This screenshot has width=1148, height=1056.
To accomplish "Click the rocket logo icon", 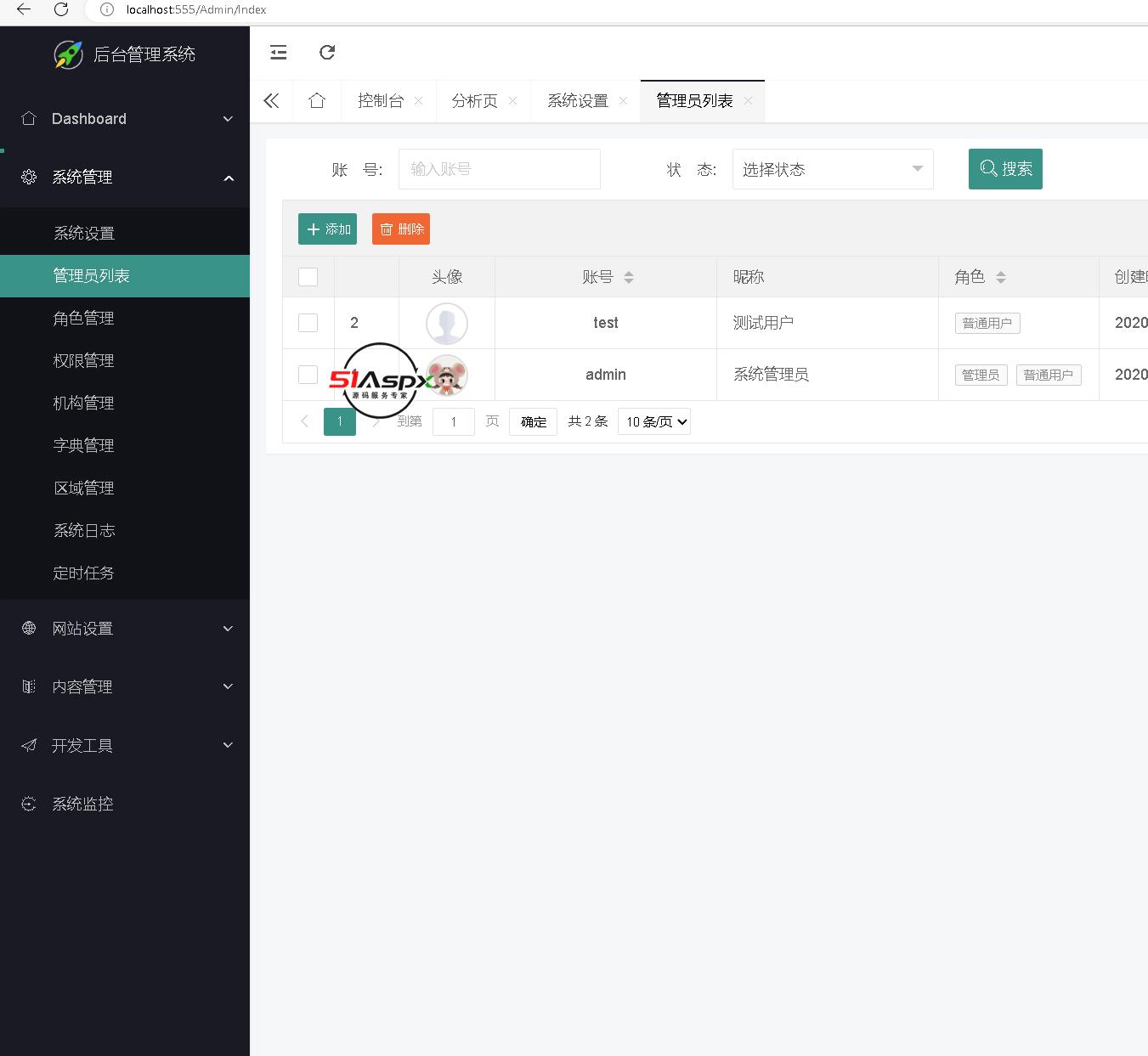I will tap(69, 54).
